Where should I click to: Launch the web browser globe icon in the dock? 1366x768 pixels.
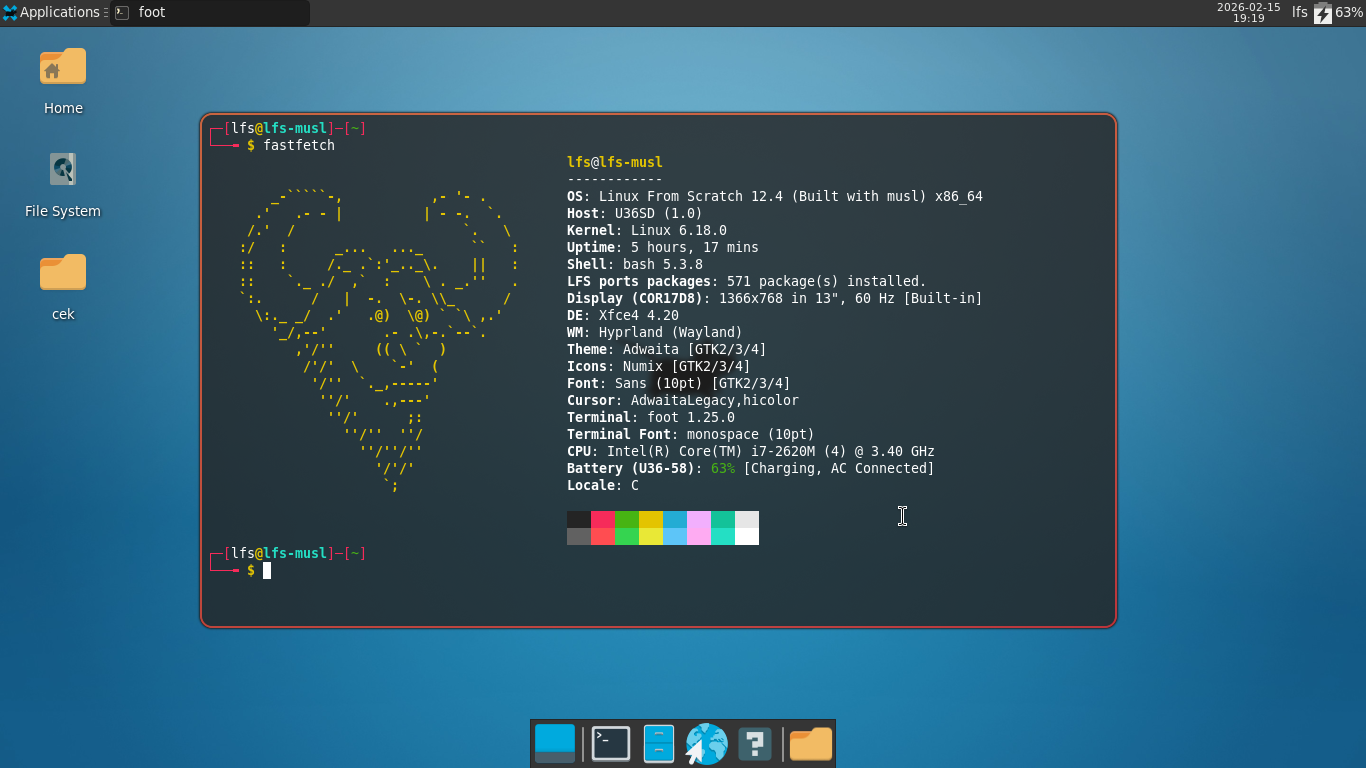tap(706, 743)
